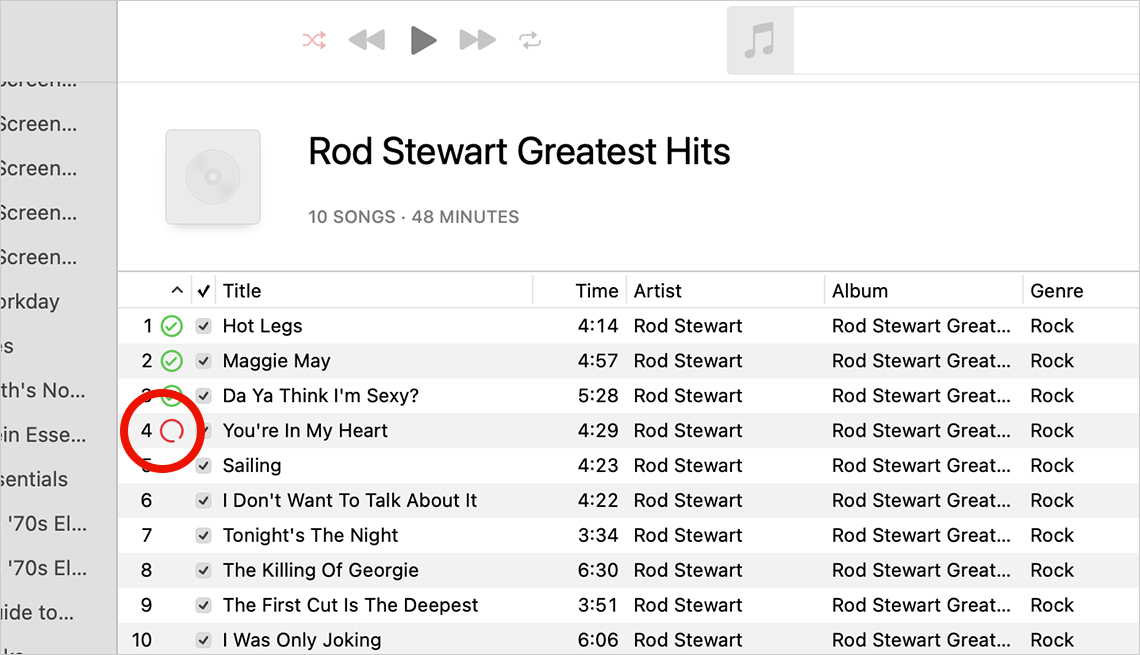Toggle shuffle playback icon
Screen dimensions: 1140x655
[314, 40]
